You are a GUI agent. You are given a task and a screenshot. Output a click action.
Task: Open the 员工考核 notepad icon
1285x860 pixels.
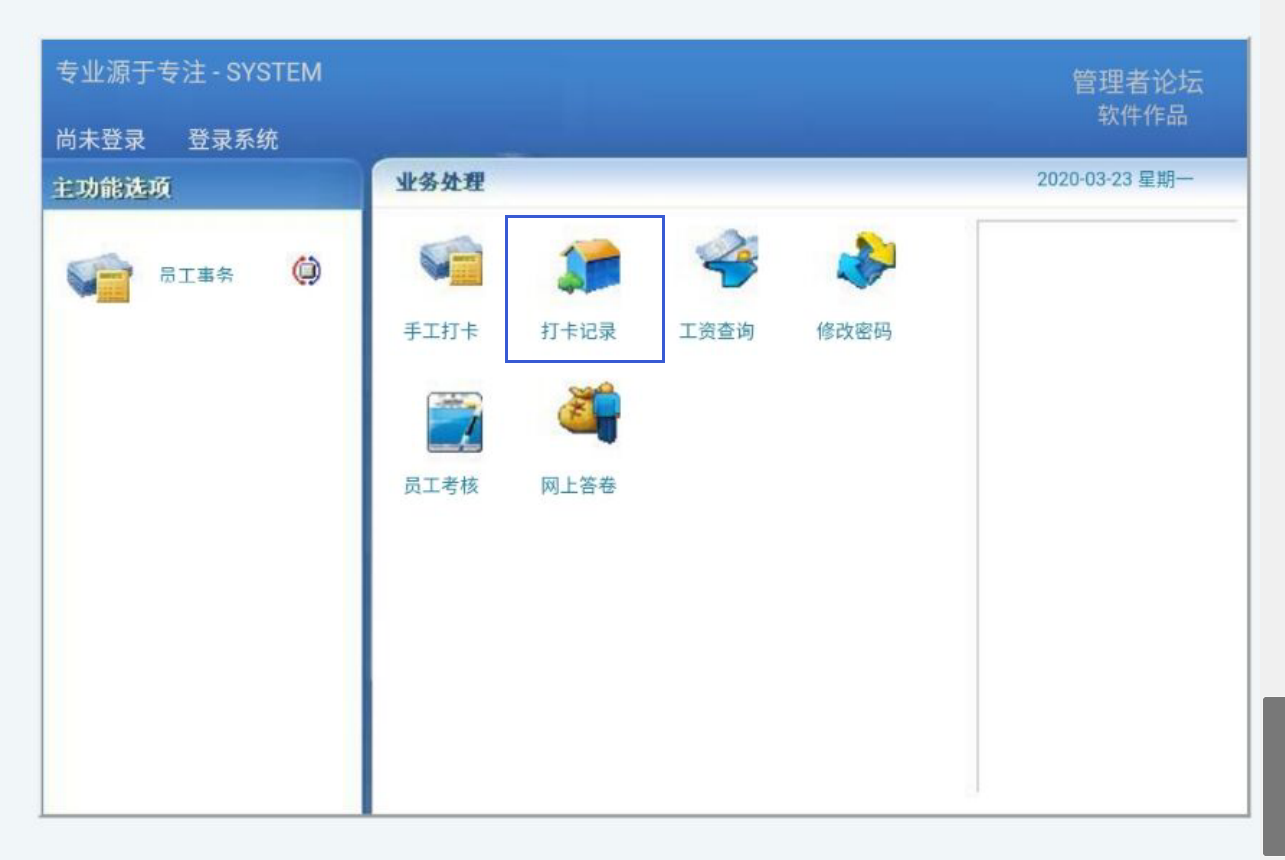click(453, 422)
